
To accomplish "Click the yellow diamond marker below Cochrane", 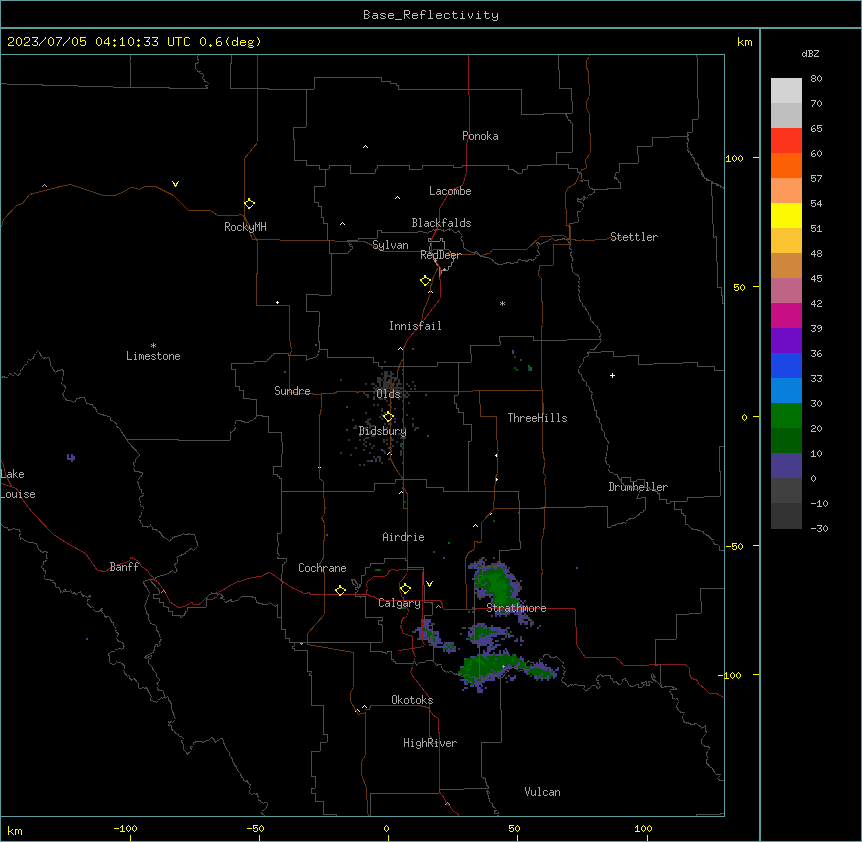I will (x=340, y=590).
